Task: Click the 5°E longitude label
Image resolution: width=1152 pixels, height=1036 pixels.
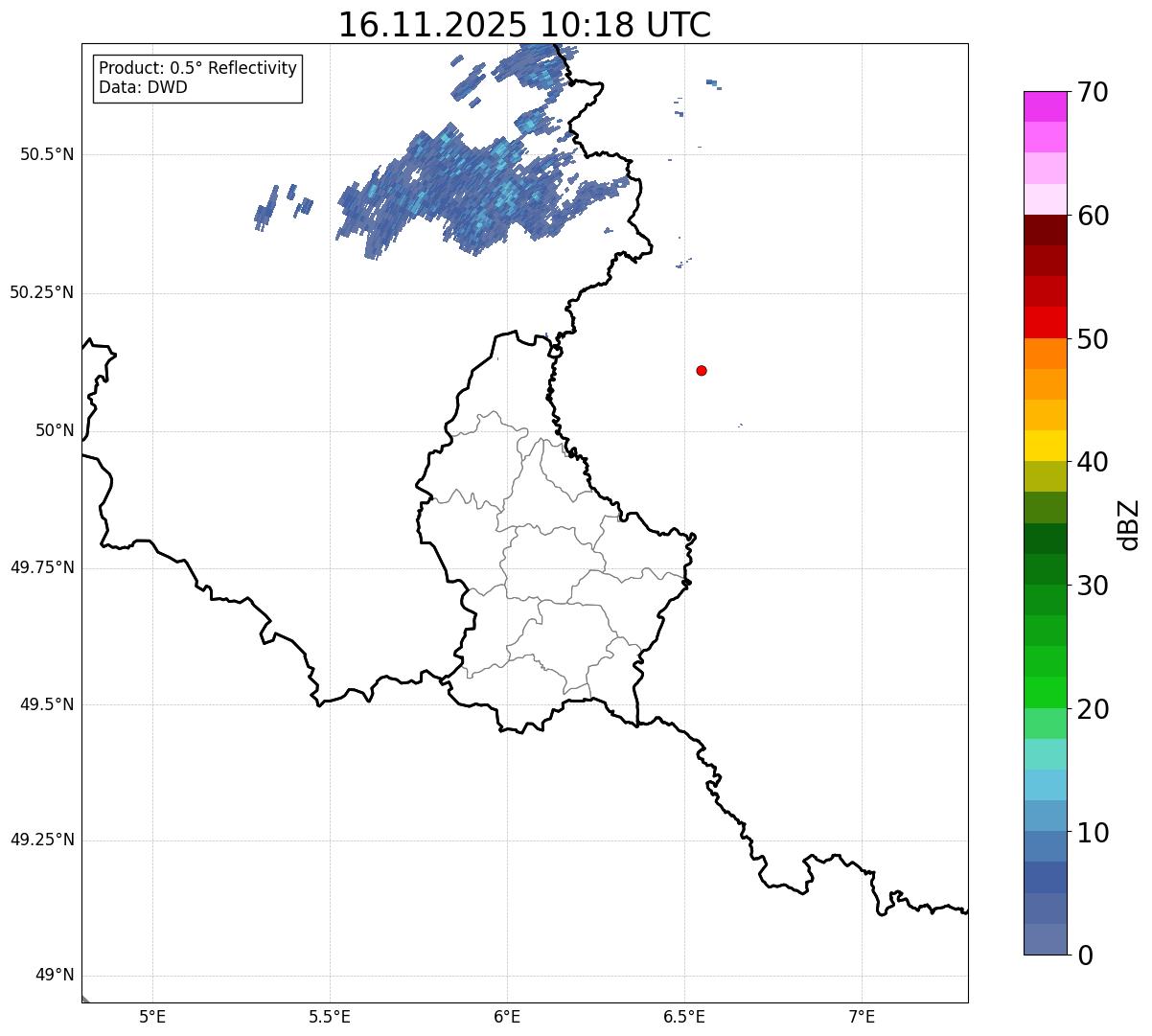Action: pyautogui.click(x=152, y=1017)
